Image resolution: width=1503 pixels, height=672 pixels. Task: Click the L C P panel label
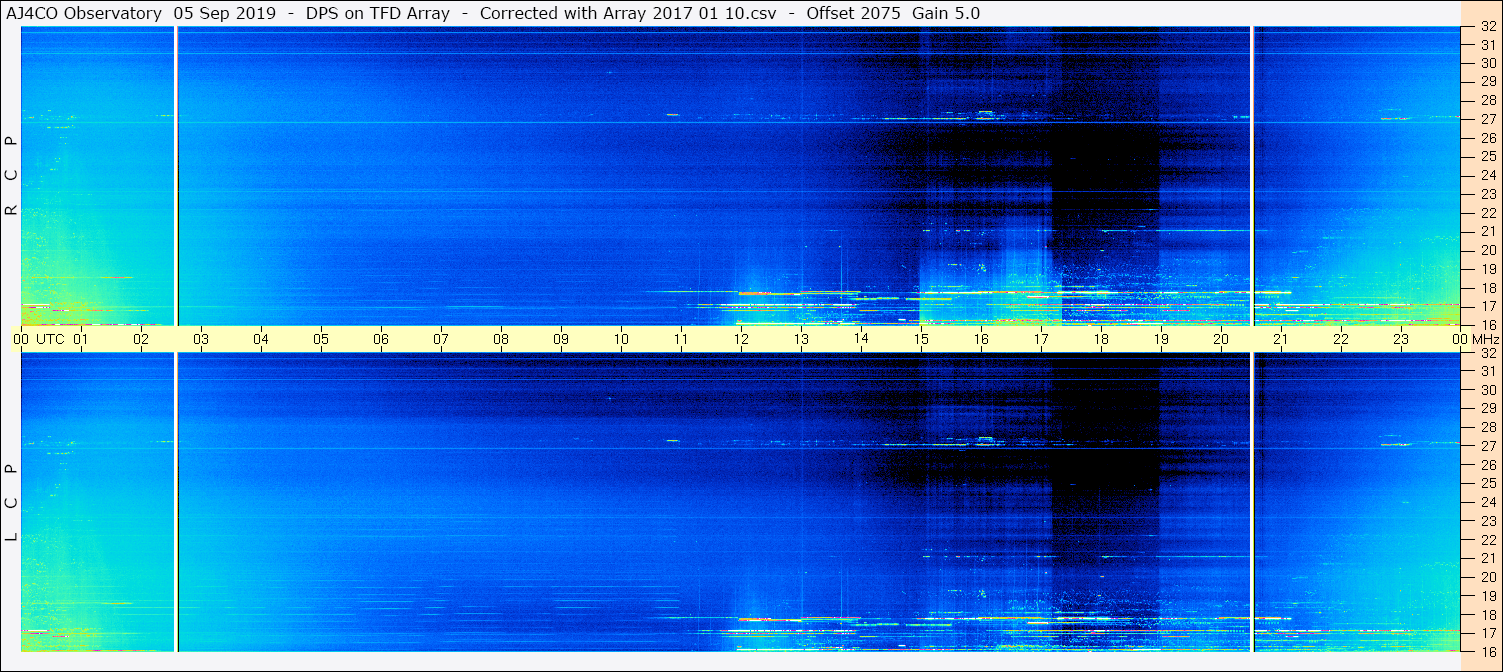tap(11, 502)
